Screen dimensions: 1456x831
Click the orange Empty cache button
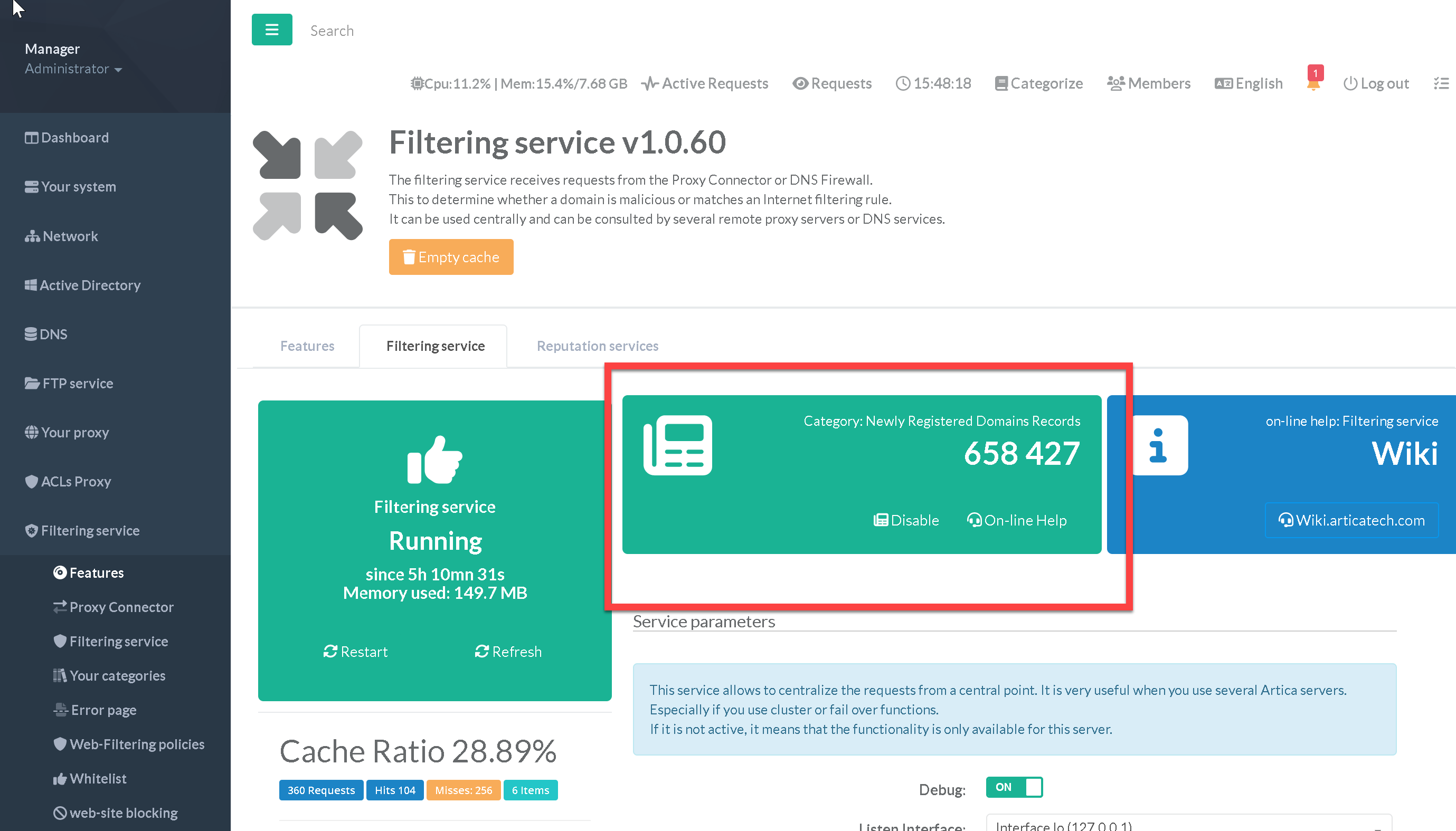[x=451, y=257]
